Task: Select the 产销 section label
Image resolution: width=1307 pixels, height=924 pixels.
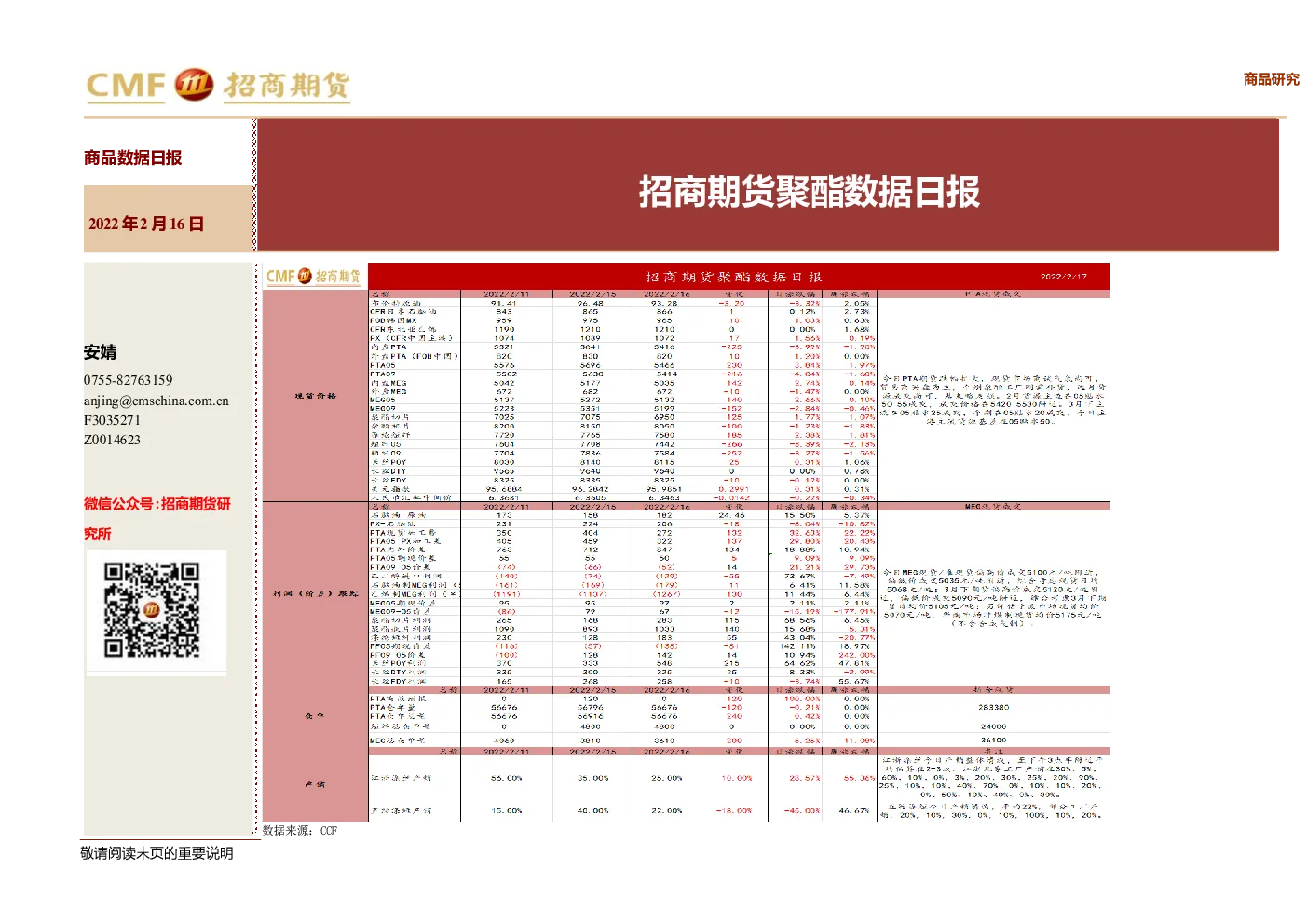Action: [315, 784]
